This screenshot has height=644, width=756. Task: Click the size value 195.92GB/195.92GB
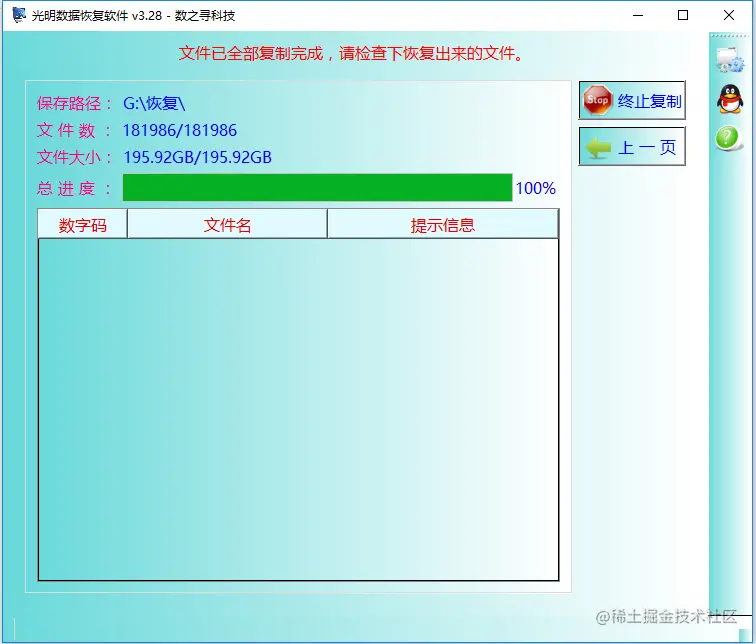pyautogui.click(x=198, y=157)
